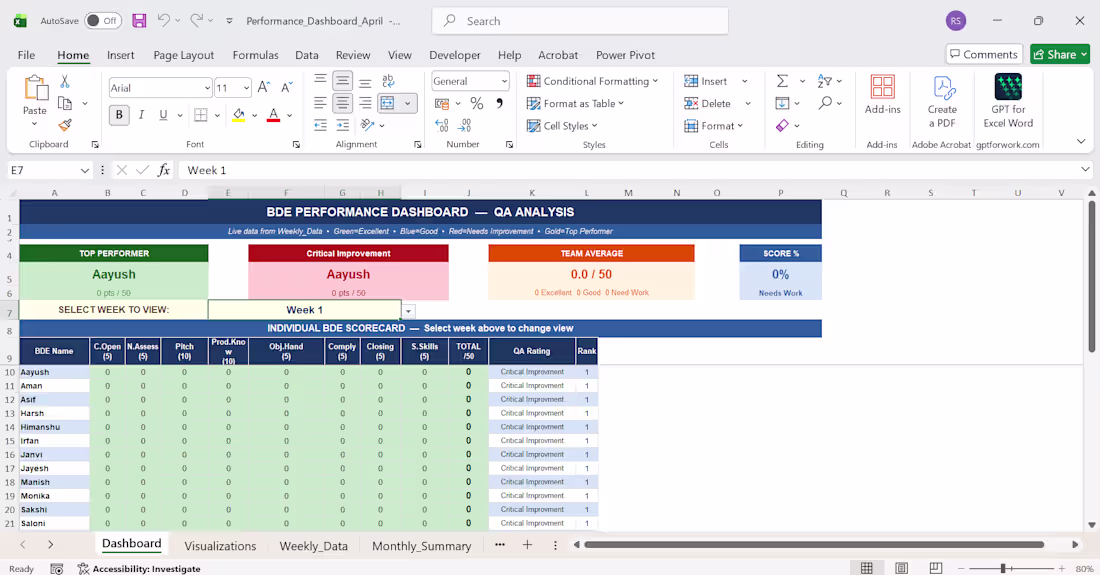The width and height of the screenshot is (1100, 575).
Task: Click the Increase Decimal icon
Action: coord(442,126)
